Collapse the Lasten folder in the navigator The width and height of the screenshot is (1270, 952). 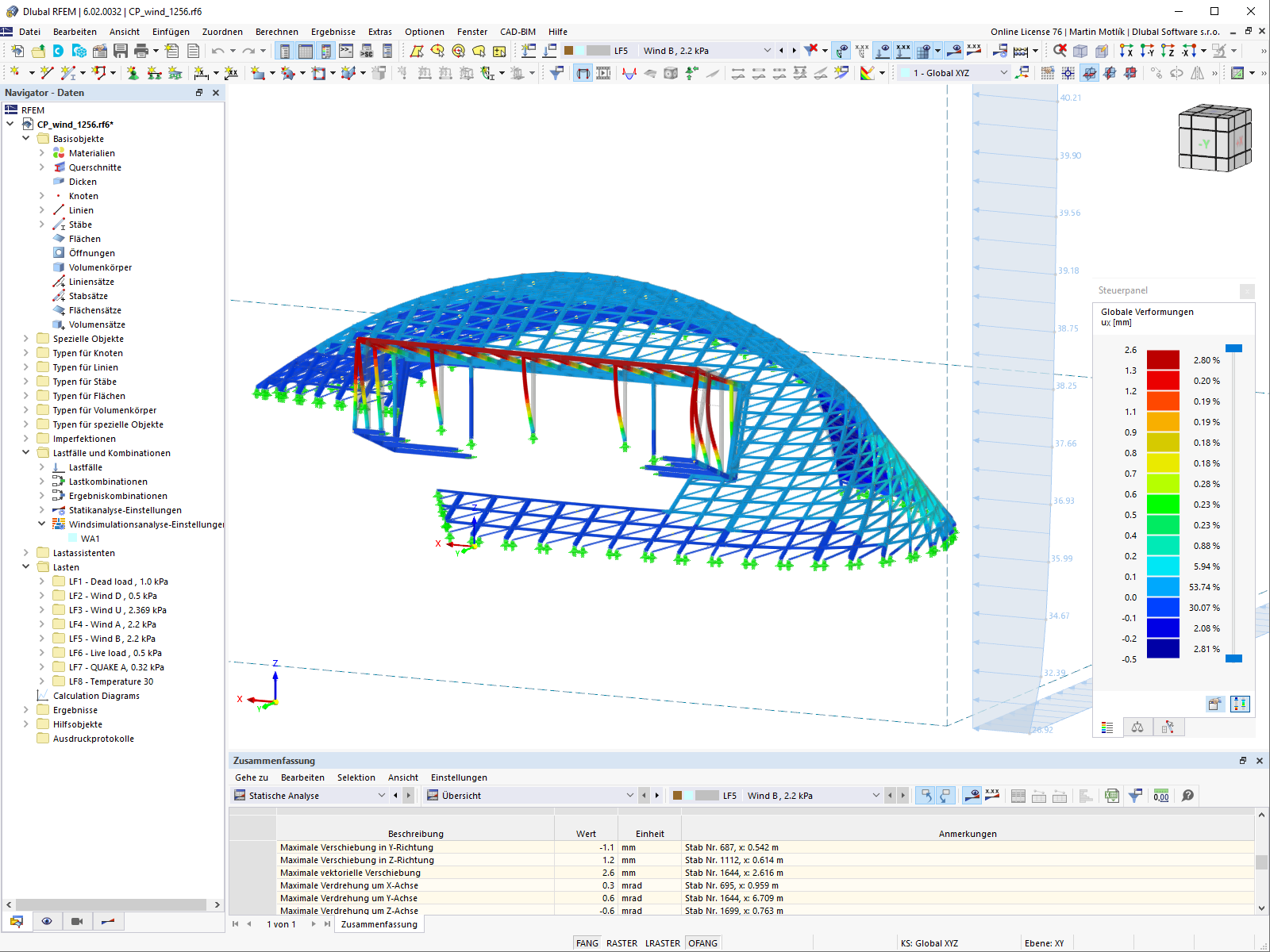[26, 567]
